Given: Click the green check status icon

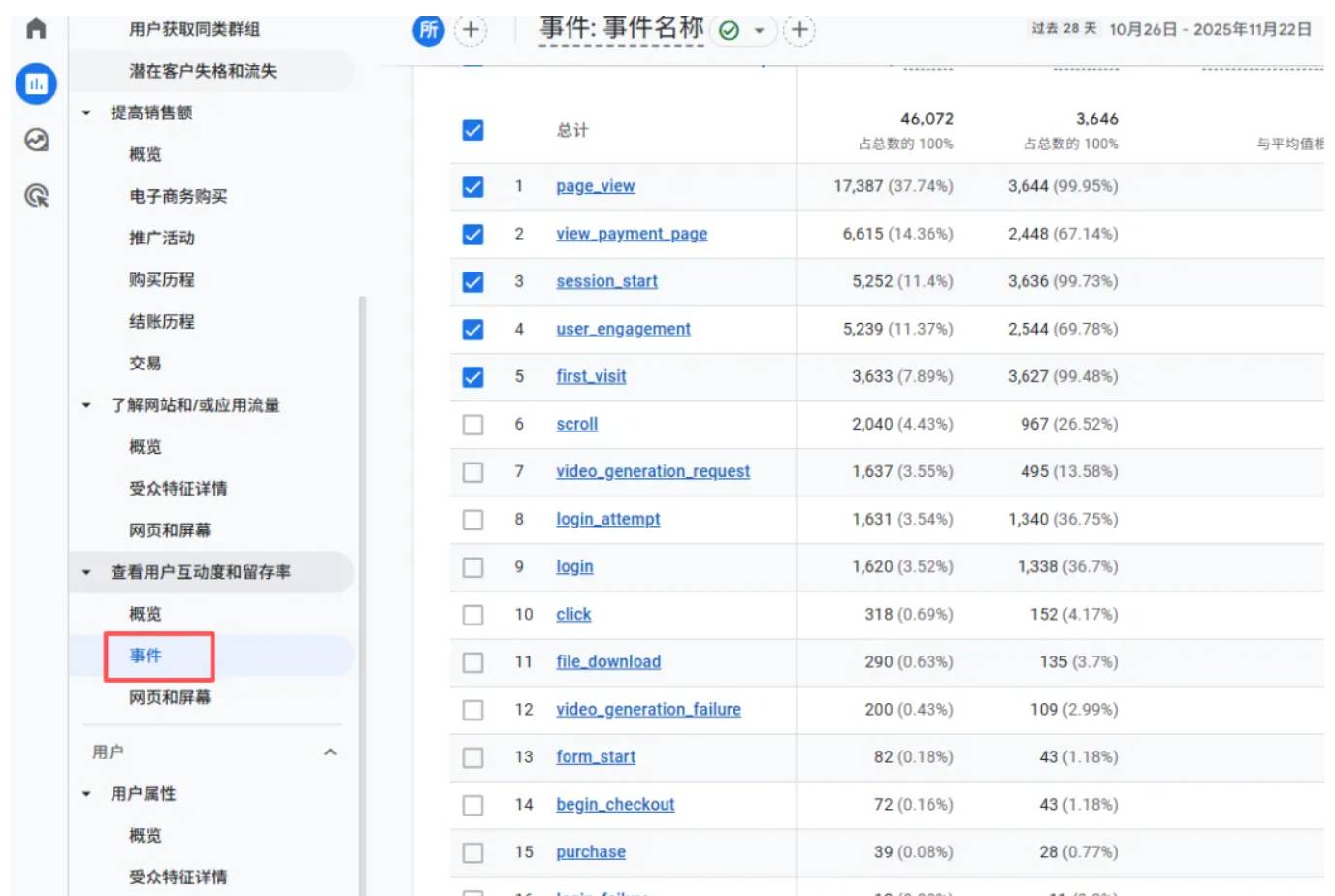Looking at the screenshot, I should 730,31.
